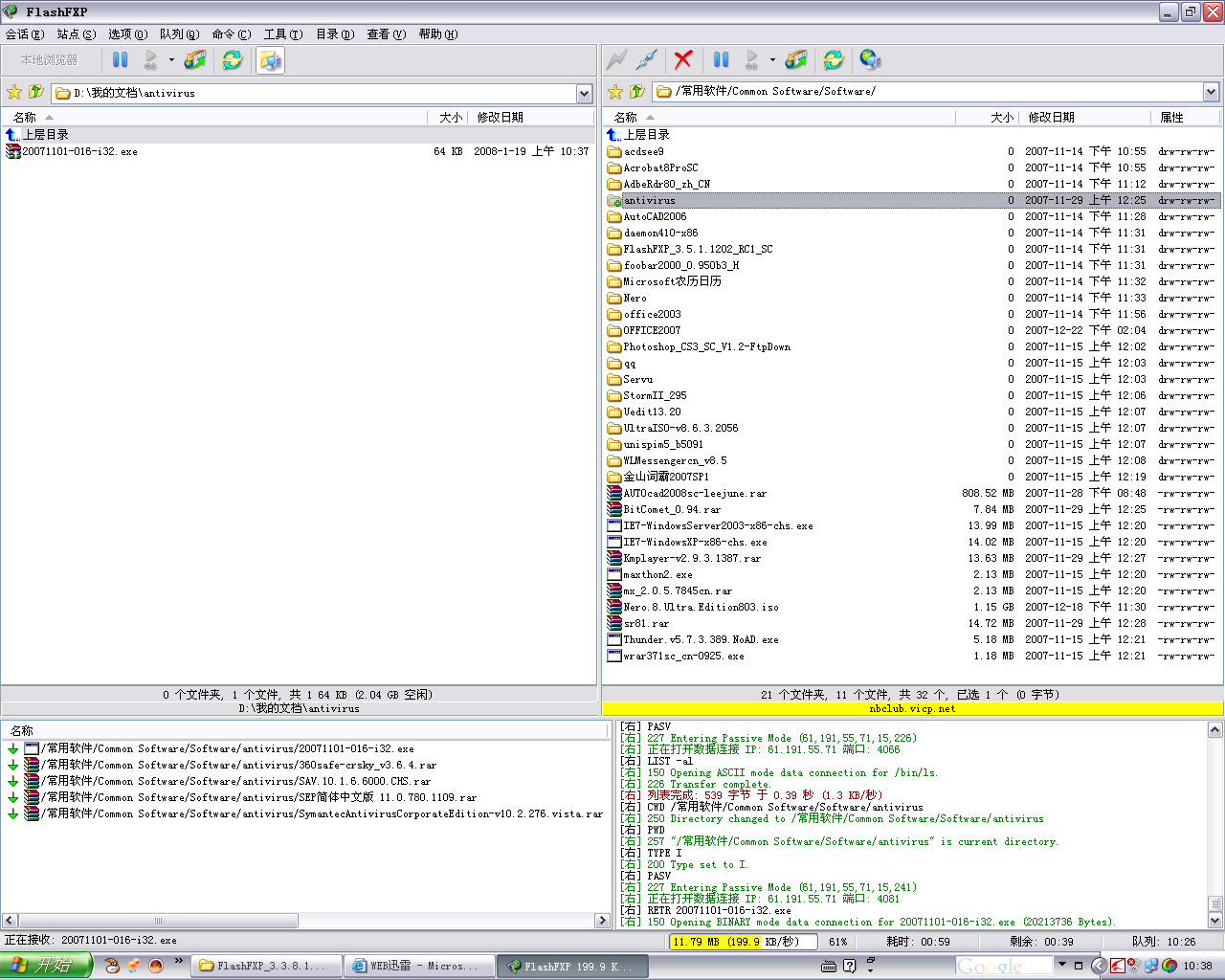Image resolution: width=1225 pixels, height=980 pixels.
Task: Open the 队列(Q) menu
Action: point(179,34)
